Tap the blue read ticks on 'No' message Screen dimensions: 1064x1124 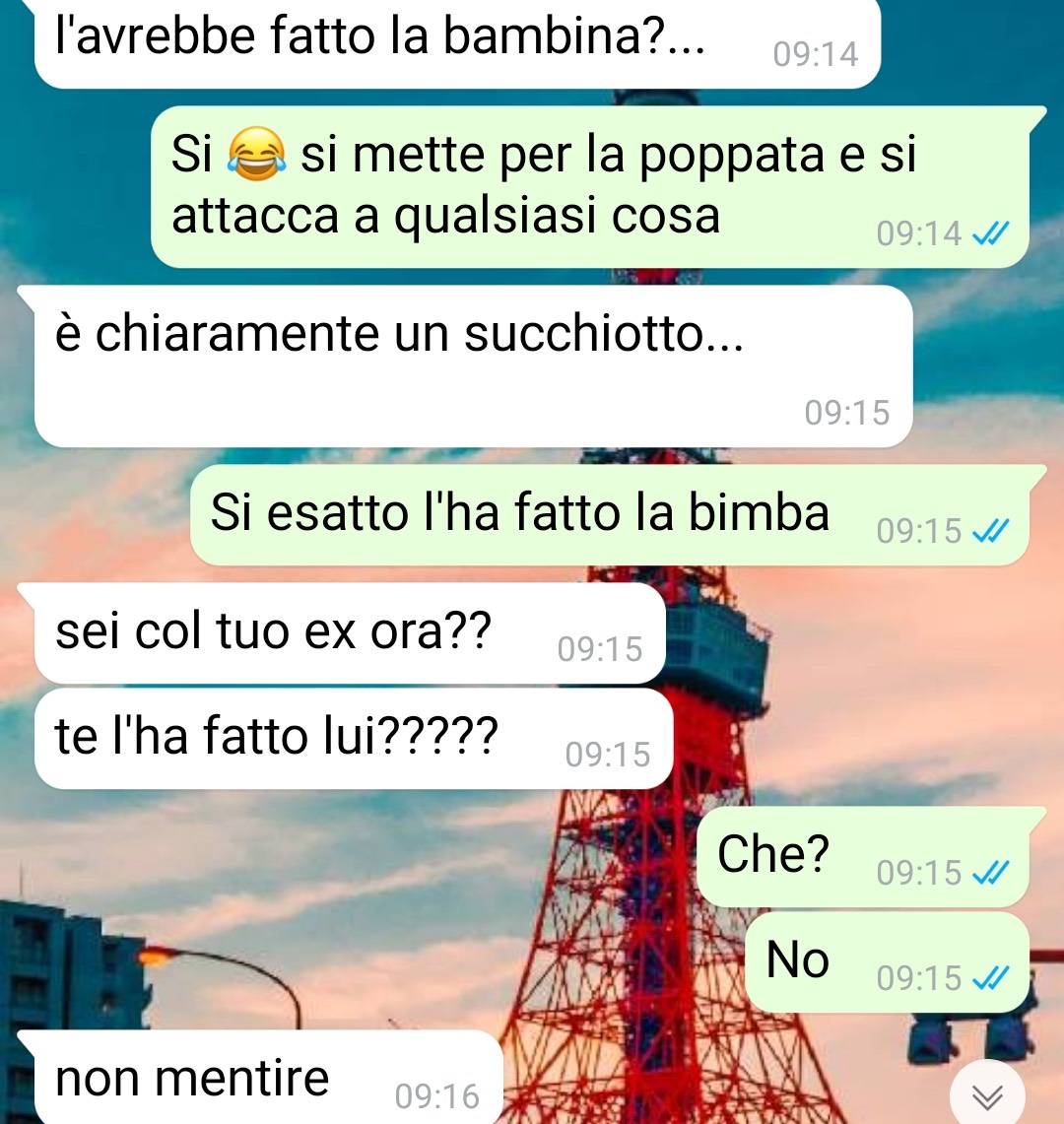point(991,978)
